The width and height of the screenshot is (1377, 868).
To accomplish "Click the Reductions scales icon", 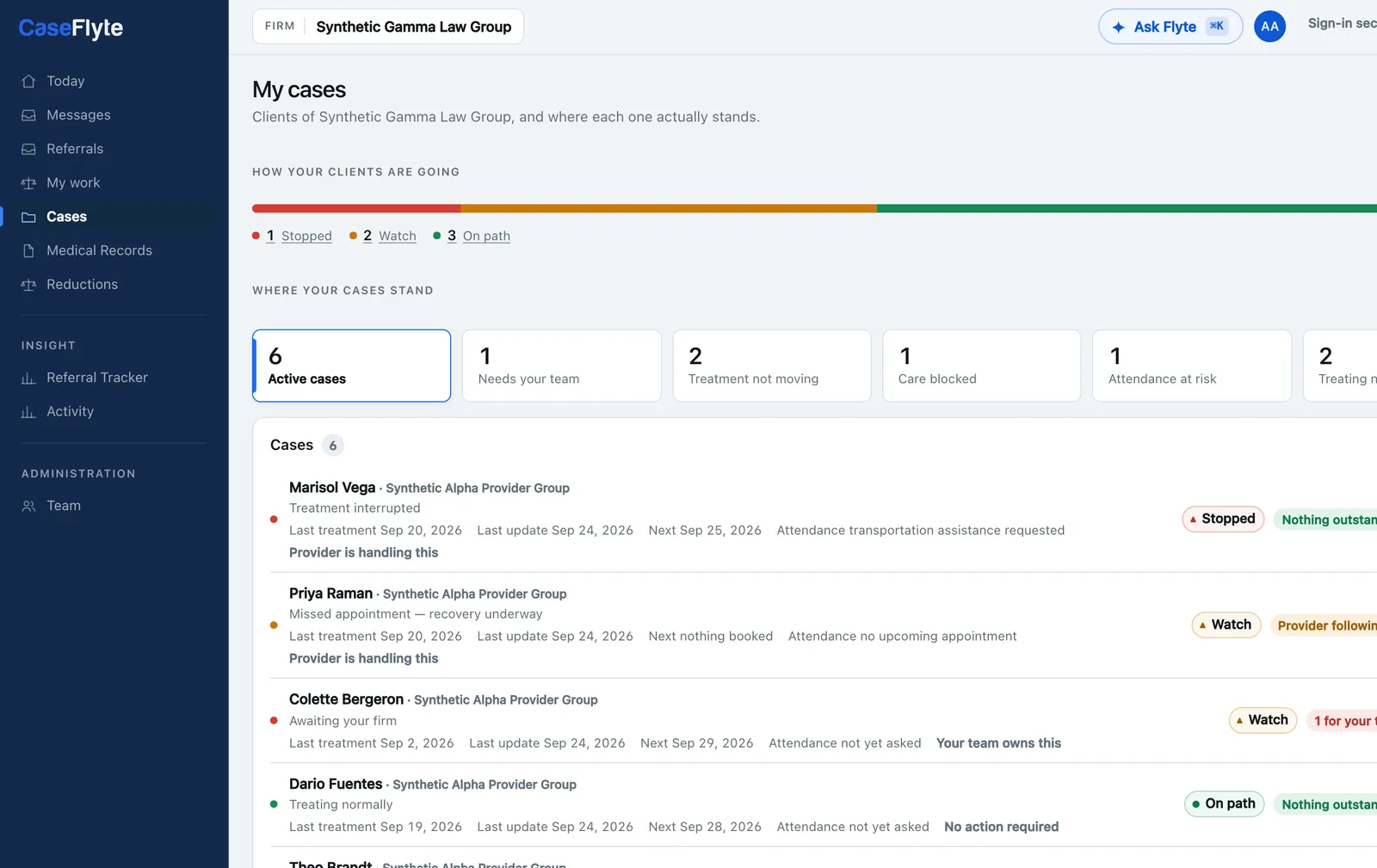I will click(x=28, y=285).
